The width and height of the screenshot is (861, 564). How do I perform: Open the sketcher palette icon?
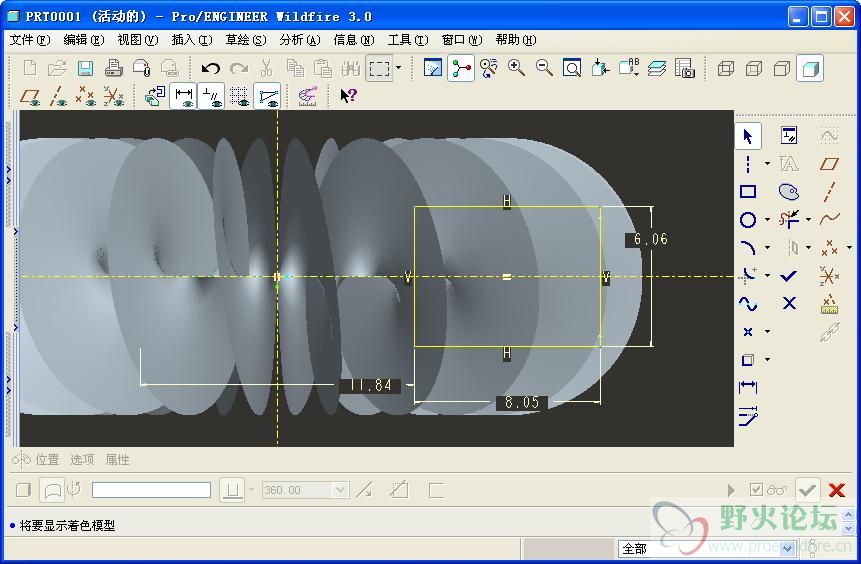click(x=789, y=192)
